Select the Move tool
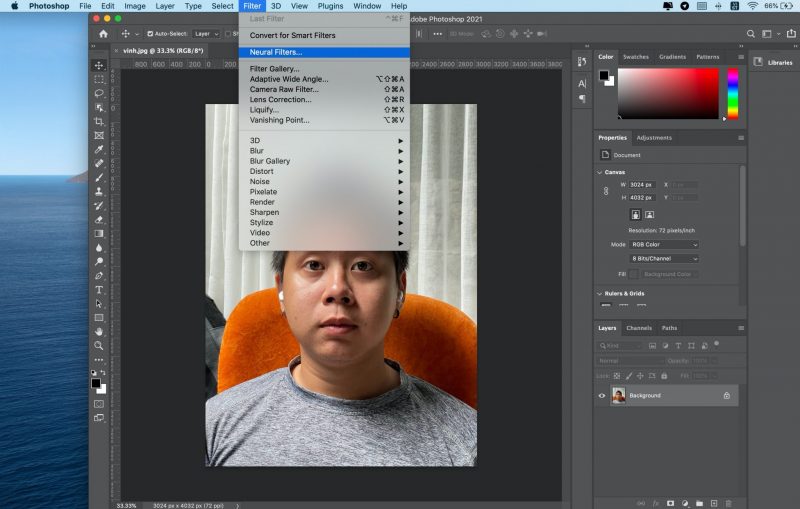 (x=99, y=65)
